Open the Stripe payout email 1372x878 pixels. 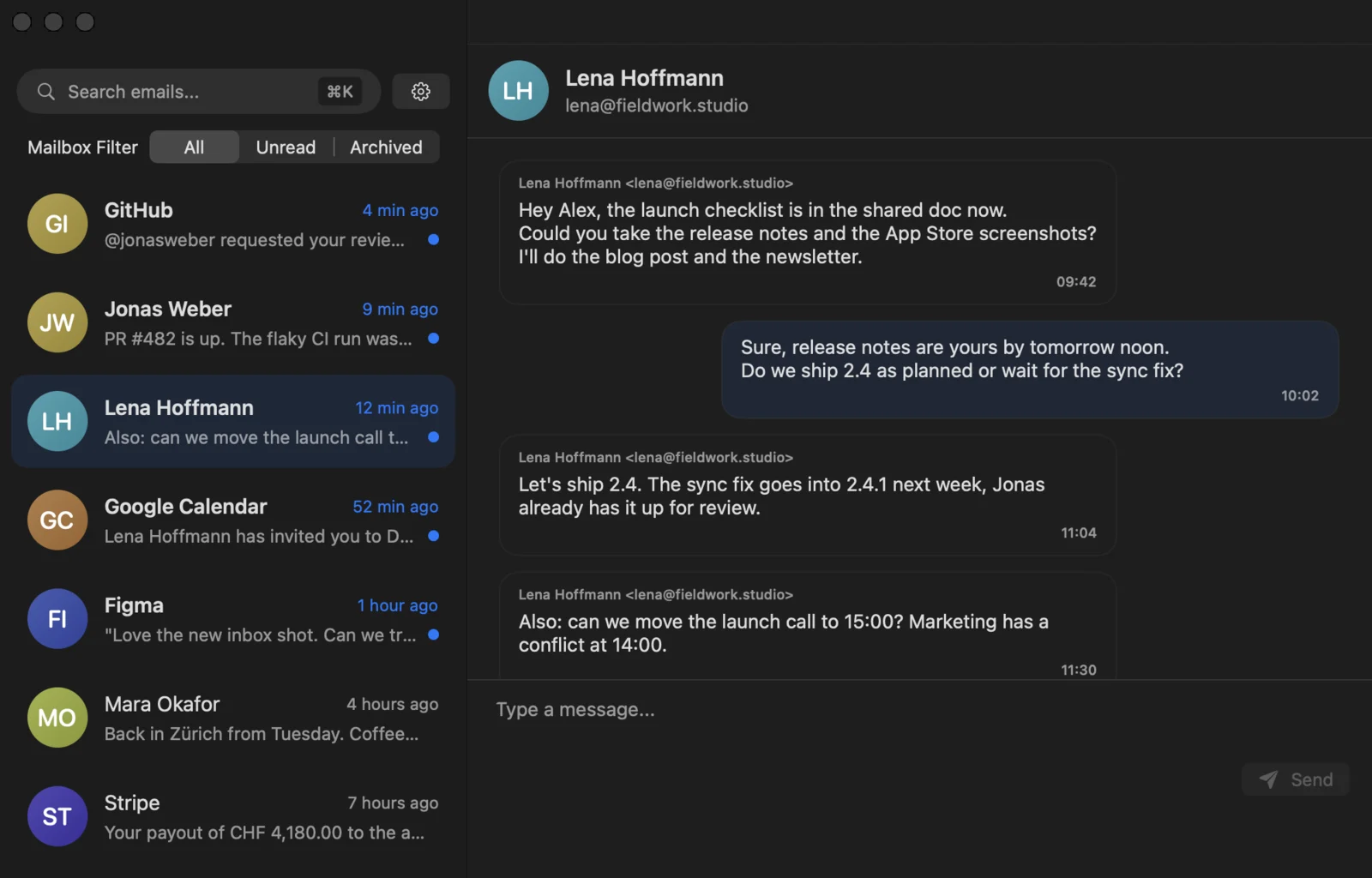pyautogui.click(x=232, y=816)
